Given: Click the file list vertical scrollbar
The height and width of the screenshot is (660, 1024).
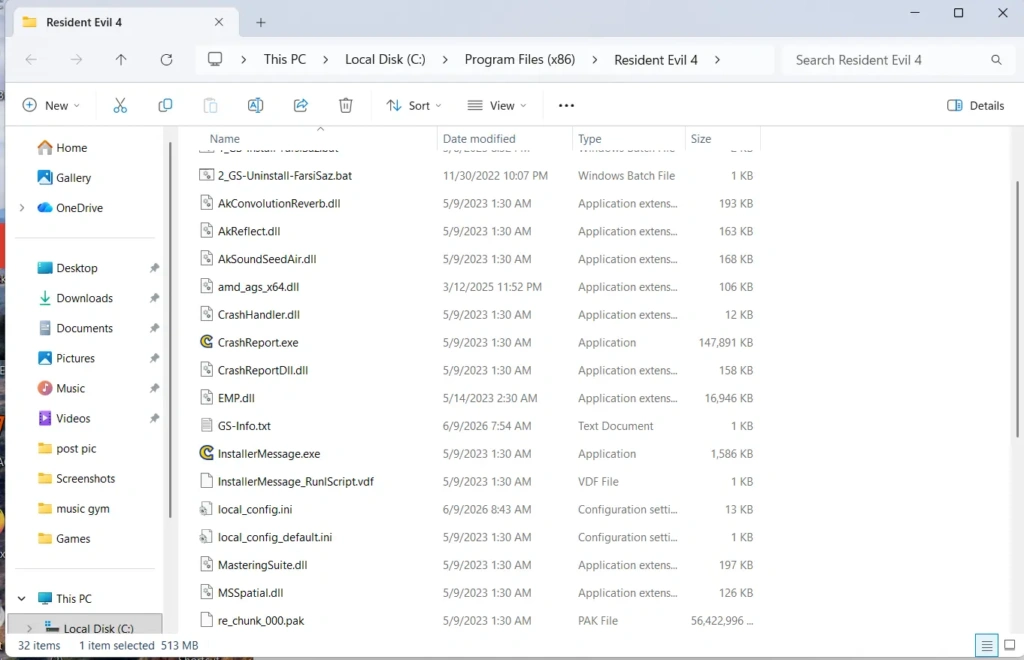Looking at the screenshot, I should coord(1017,309).
